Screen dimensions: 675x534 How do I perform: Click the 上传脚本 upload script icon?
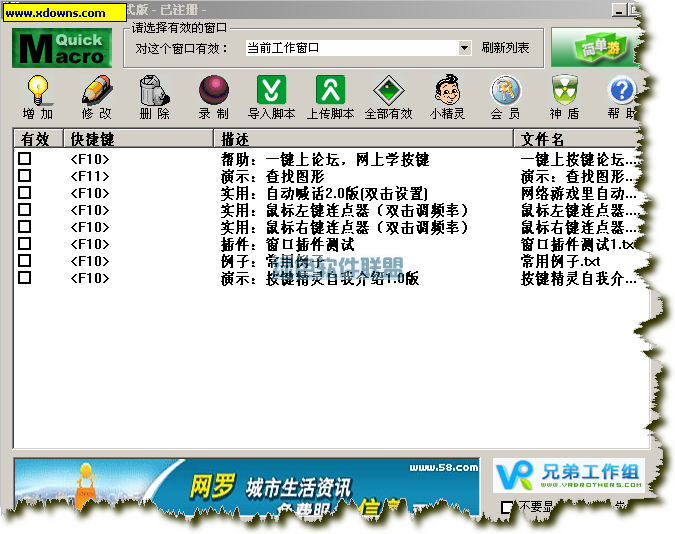click(330, 90)
